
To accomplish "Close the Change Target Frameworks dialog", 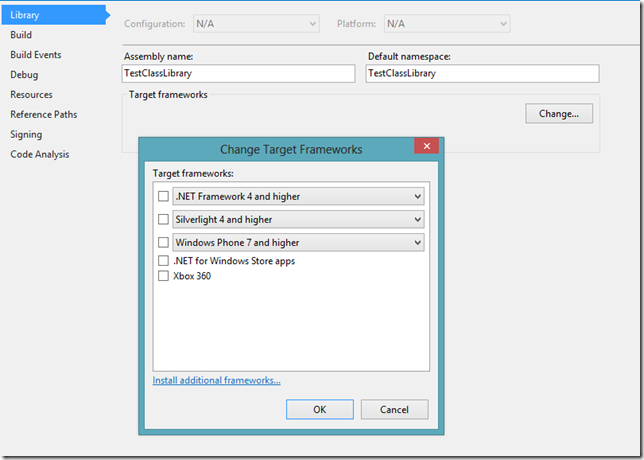I will [x=426, y=146].
